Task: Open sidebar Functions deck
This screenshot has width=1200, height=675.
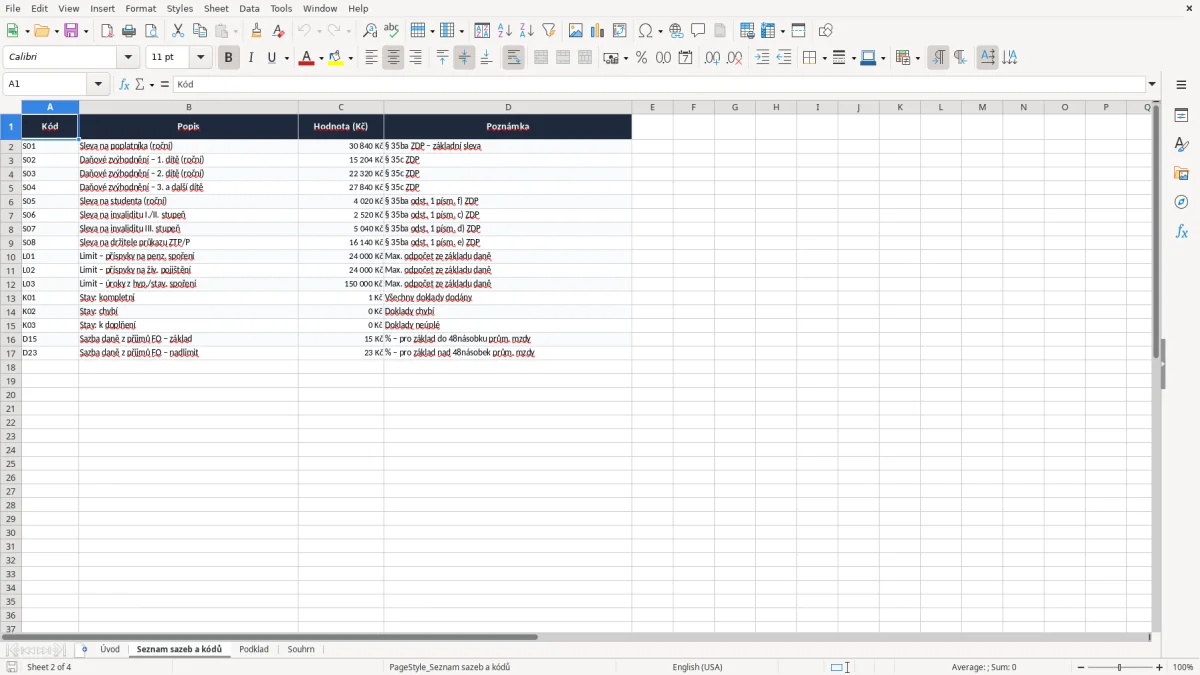Action: click(1181, 232)
